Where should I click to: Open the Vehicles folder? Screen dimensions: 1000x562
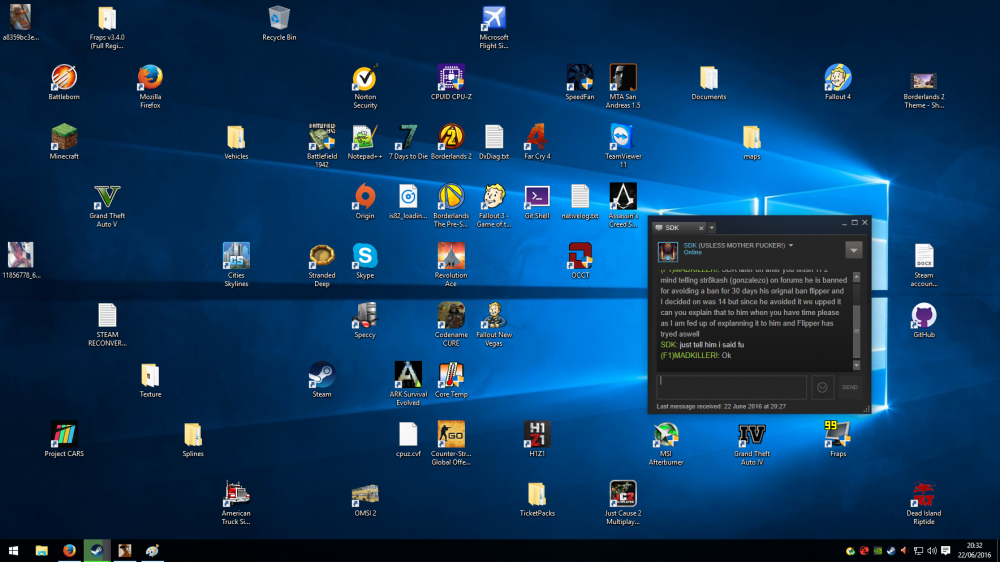pyautogui.click(x=236, y=142)
